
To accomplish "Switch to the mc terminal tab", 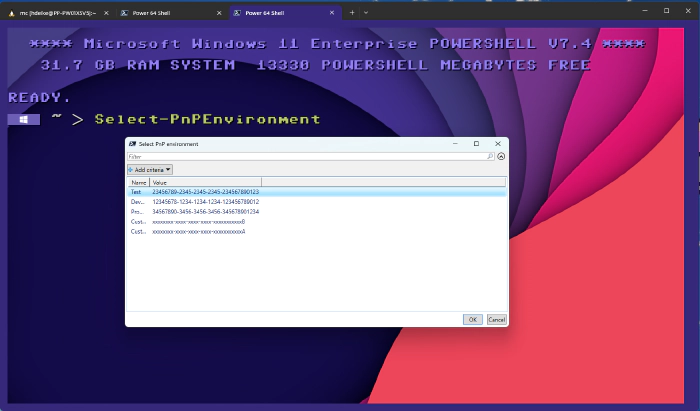I will [55, 12].
